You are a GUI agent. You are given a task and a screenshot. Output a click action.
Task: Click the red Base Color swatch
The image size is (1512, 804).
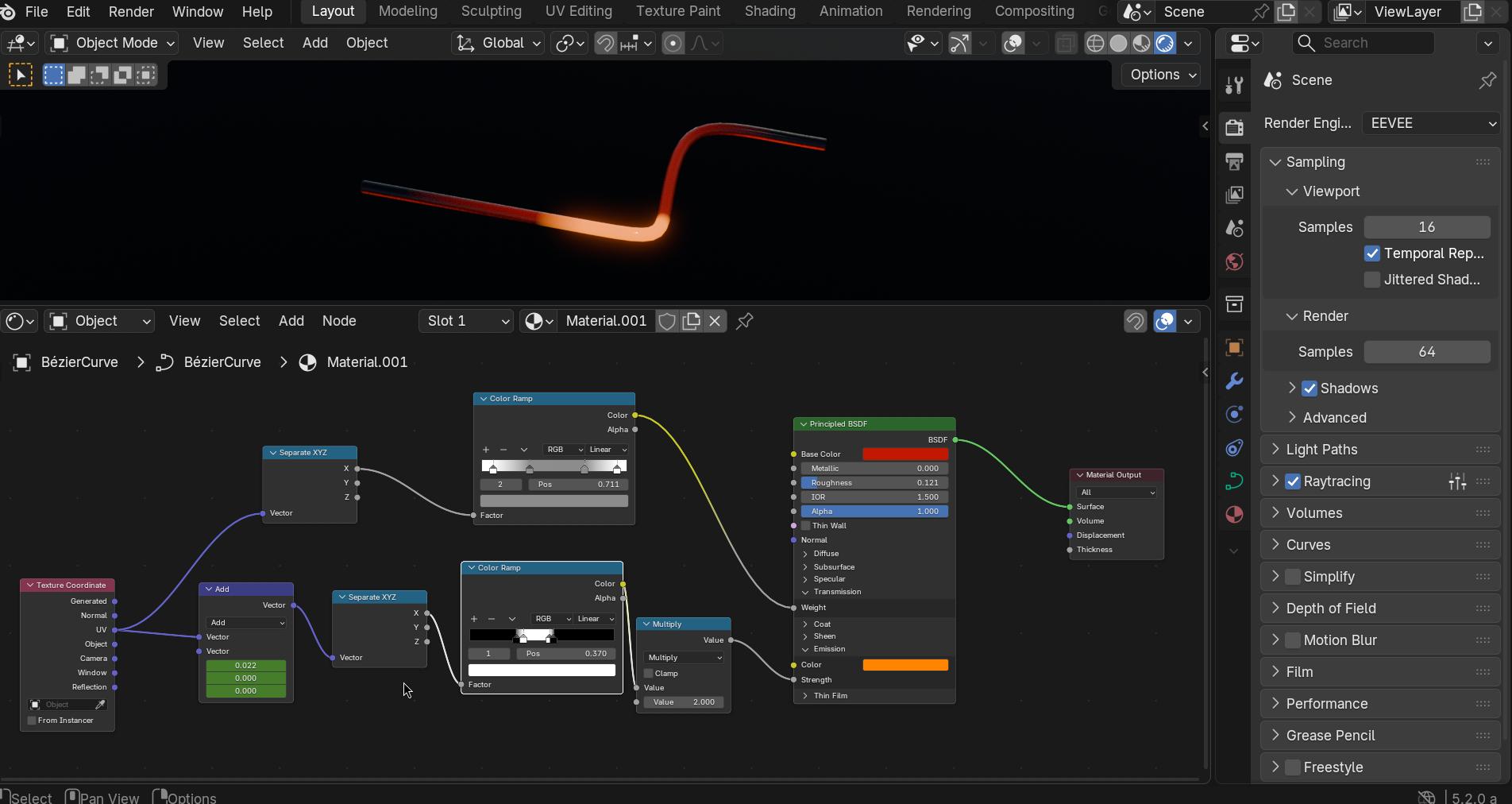tap(905, 454)
